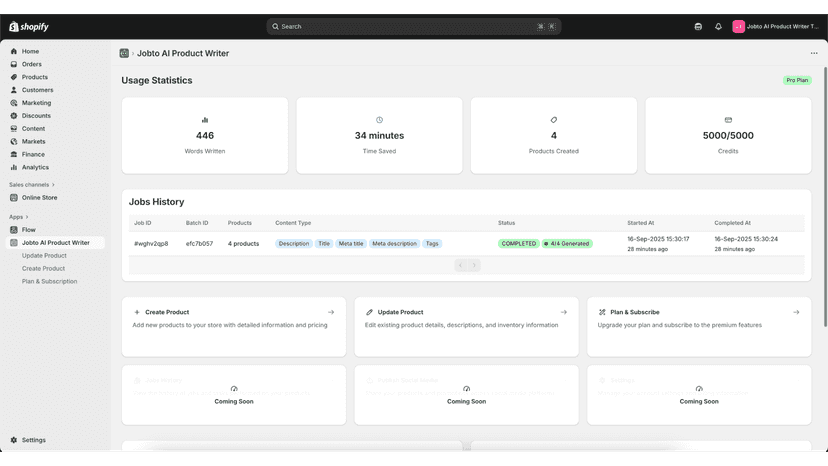
Task: Click the Plan & Subscribe wand icon
Action: coord(602,312)
